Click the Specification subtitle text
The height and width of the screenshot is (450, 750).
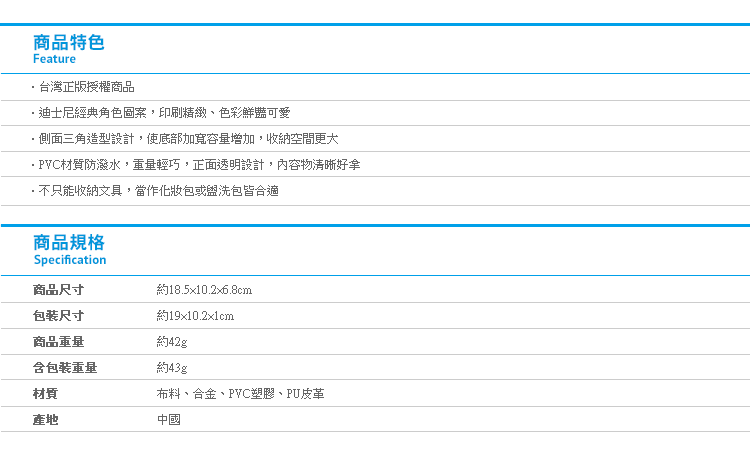pyautogui.click(x=70, y=260)
